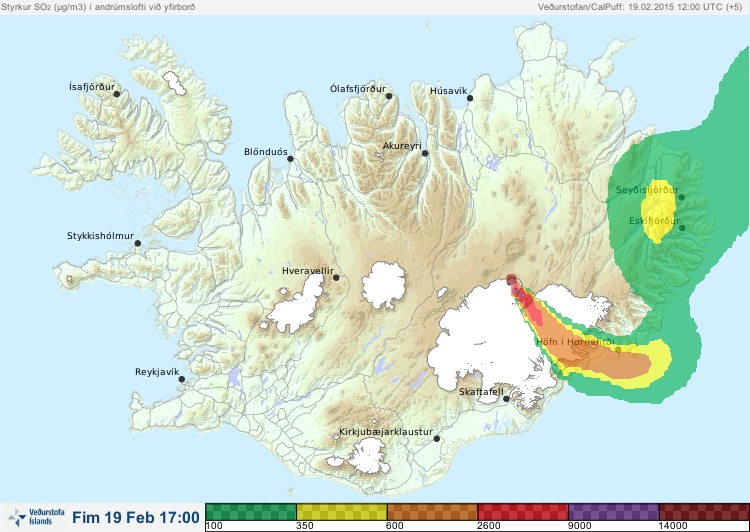Screen dimensions: 750x532
Task: Click the Ísafjörður label text
Action: coord(92,87)
